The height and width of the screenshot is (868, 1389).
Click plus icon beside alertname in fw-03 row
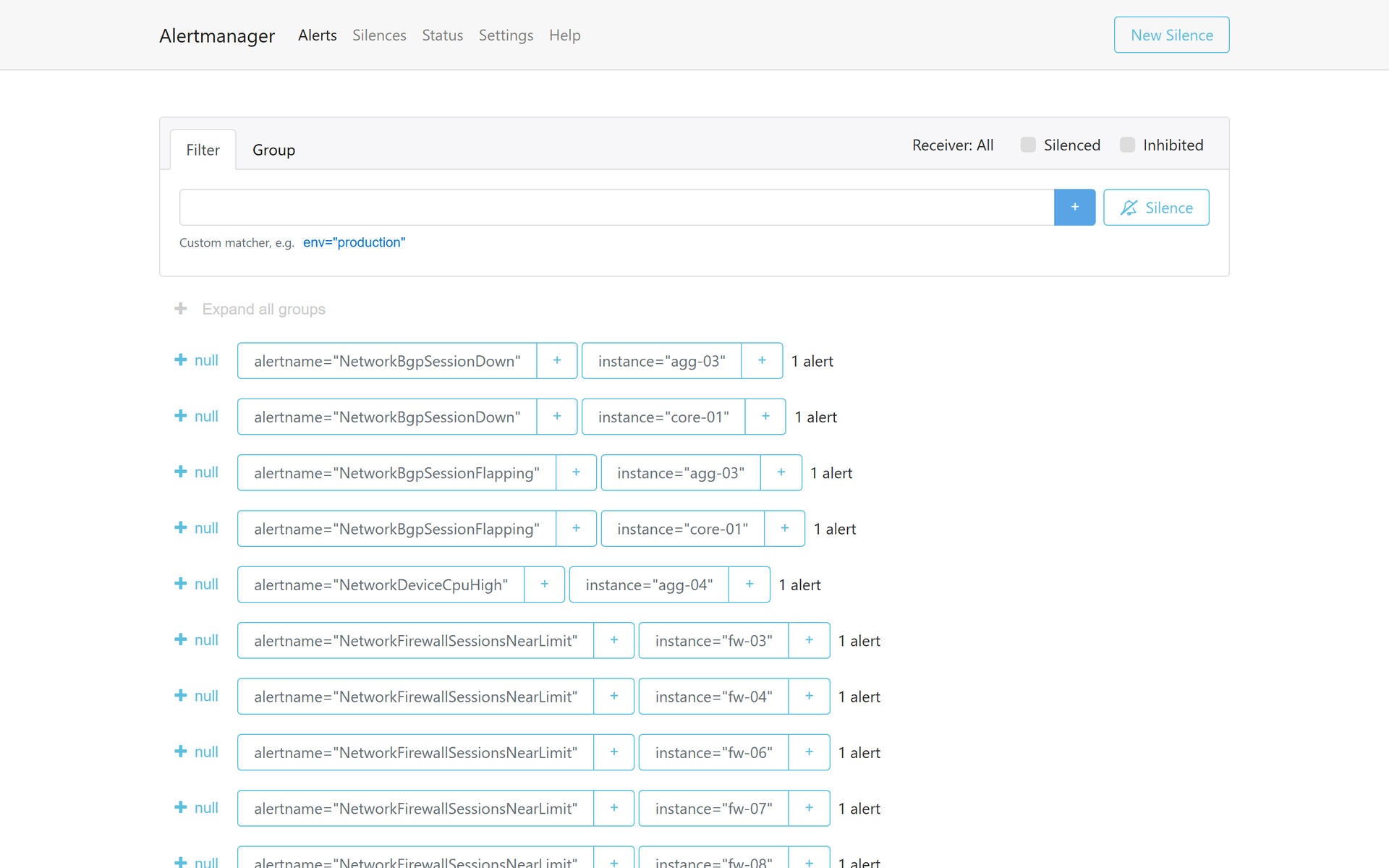613,640
